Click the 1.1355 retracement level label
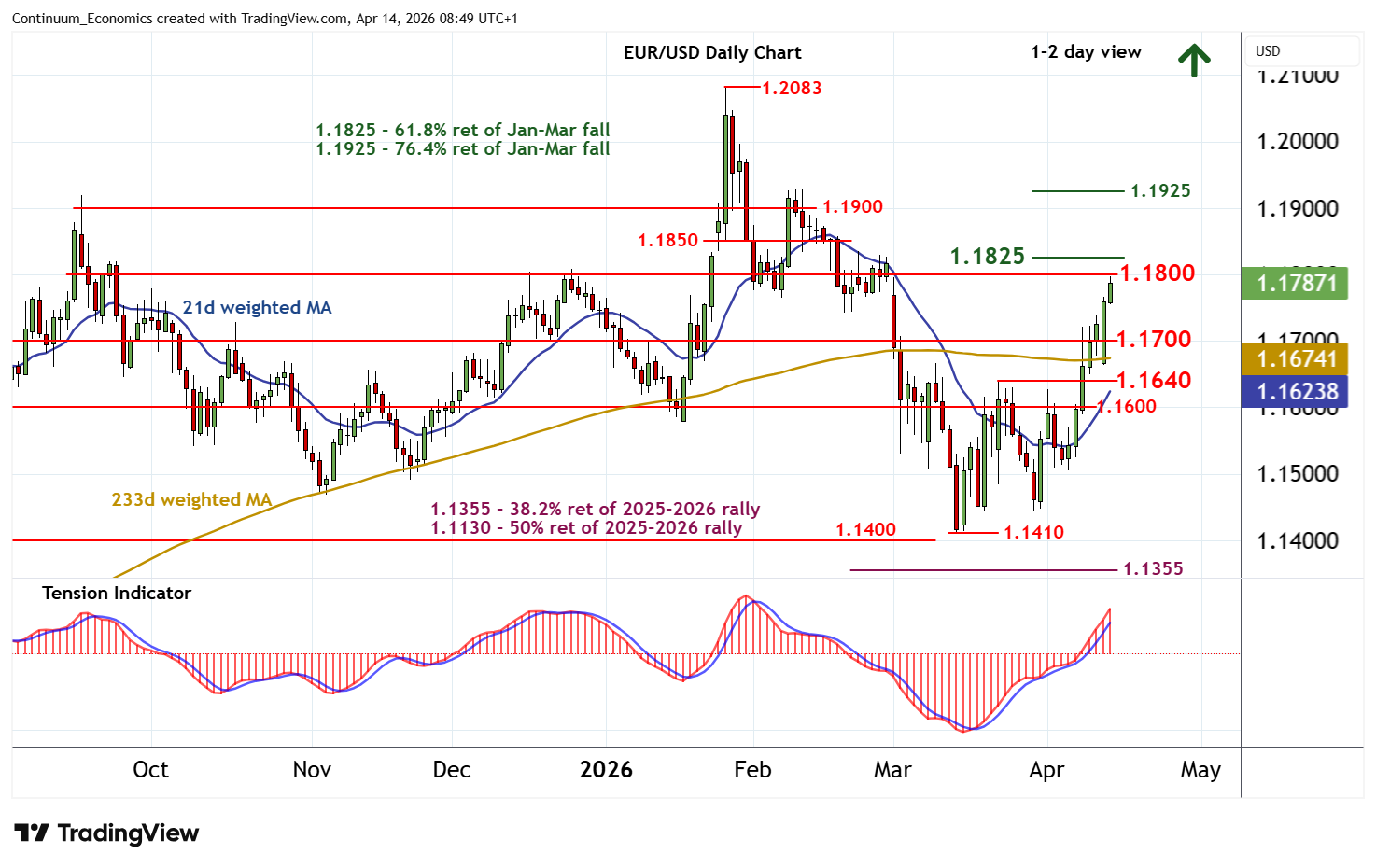The height and width of the screenshot is (868, 1376). pyautogui.click(x=1152, y=569)
